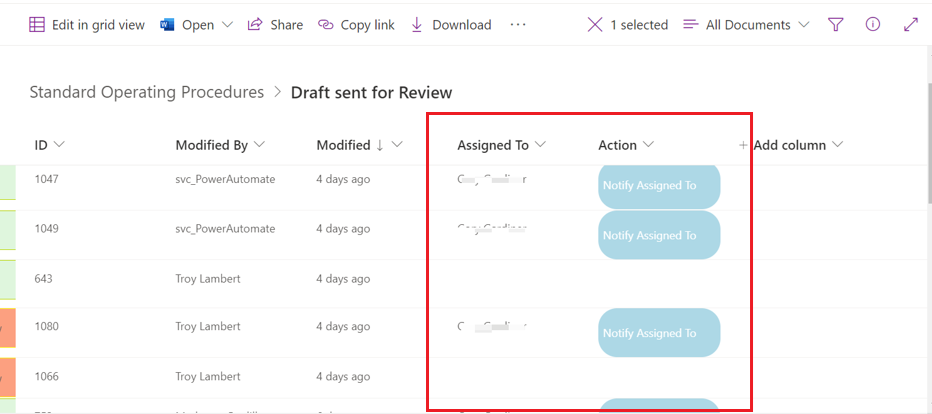Open the Action column header dropdown

click(648, 145)
